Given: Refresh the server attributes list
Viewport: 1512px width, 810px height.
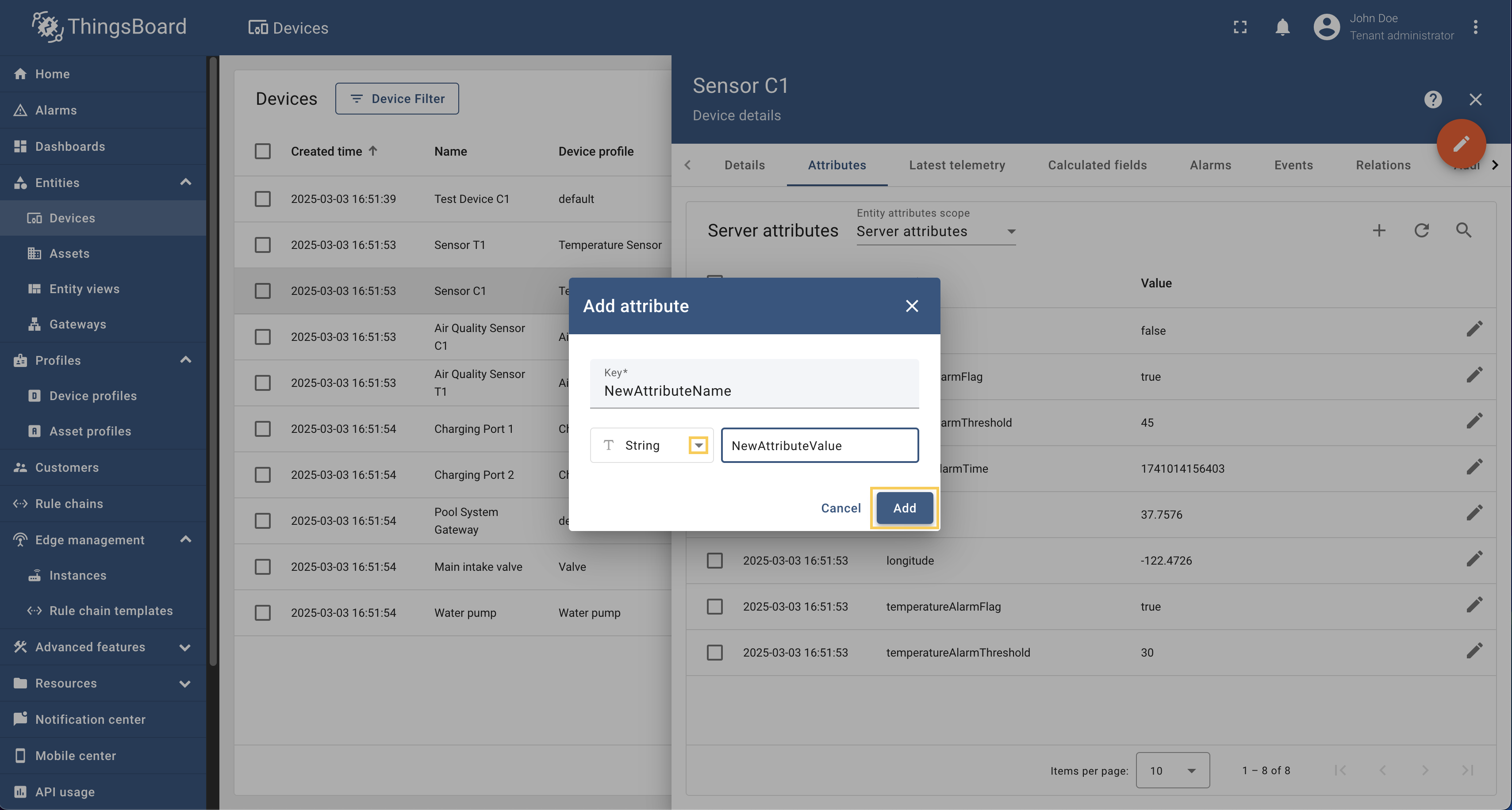Looking at the screenshot, I should click(1422, 230).
